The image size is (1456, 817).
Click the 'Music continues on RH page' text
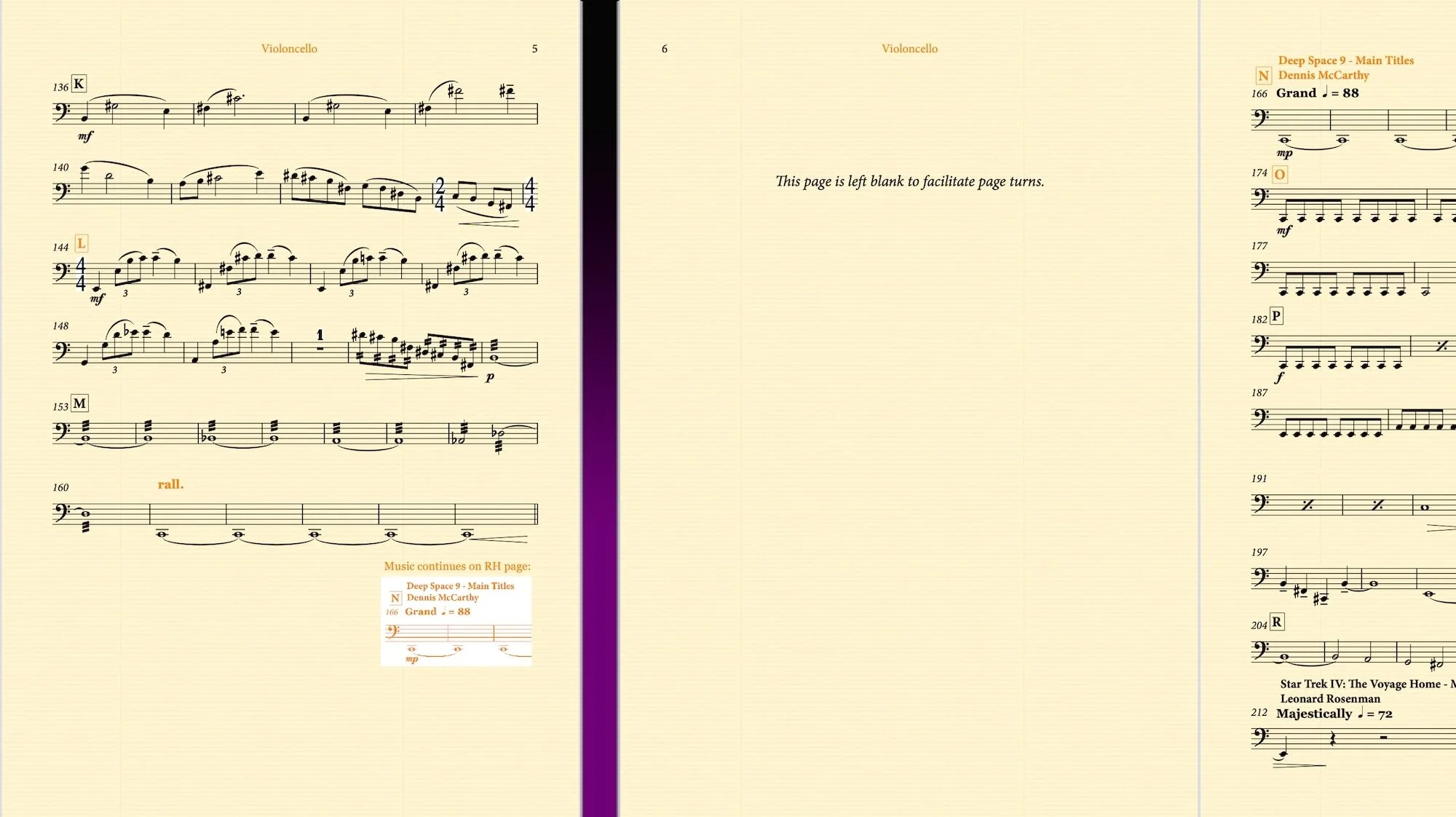(457, 566)
